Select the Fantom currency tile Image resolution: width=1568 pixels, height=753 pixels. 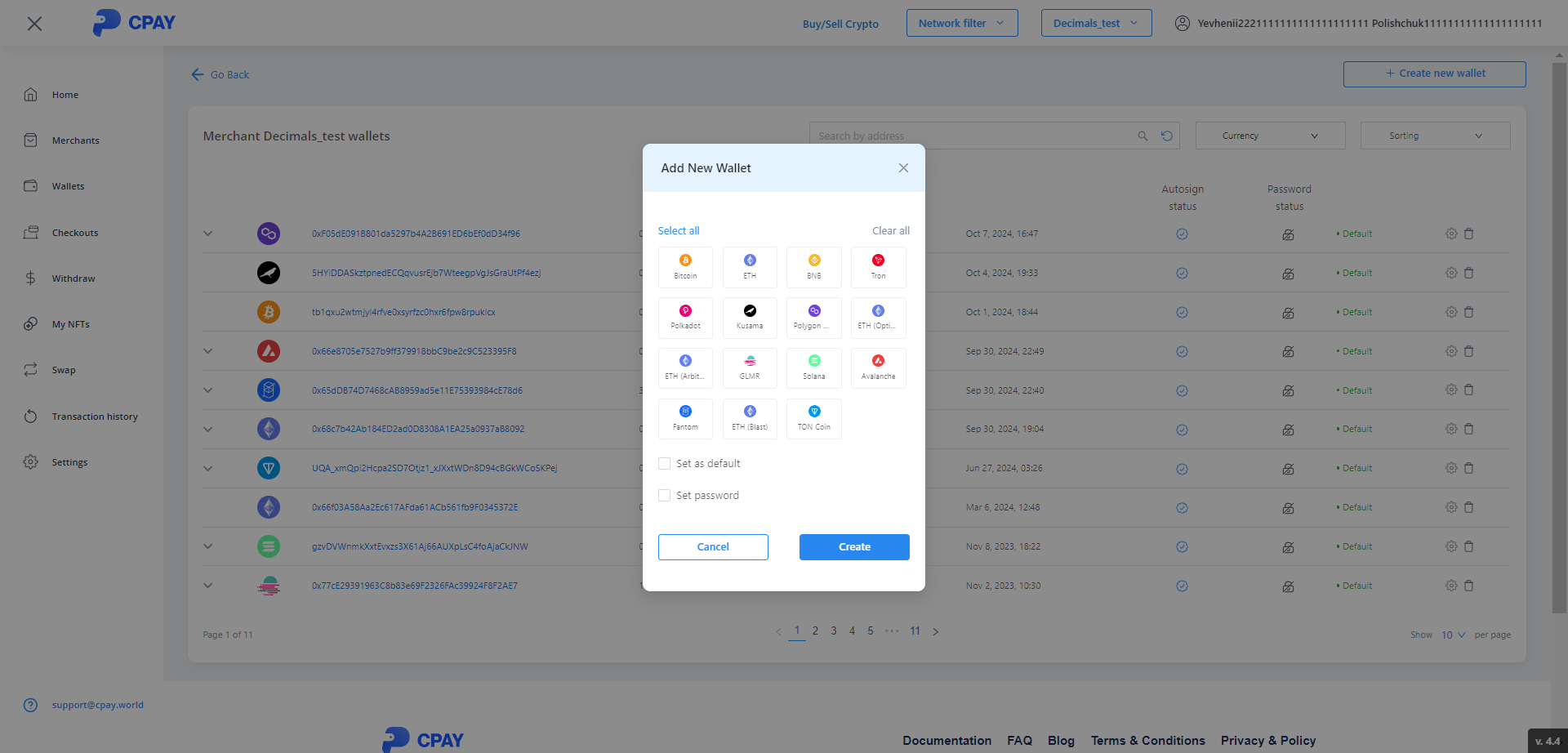pyautogui.click(x=685, y=419)
